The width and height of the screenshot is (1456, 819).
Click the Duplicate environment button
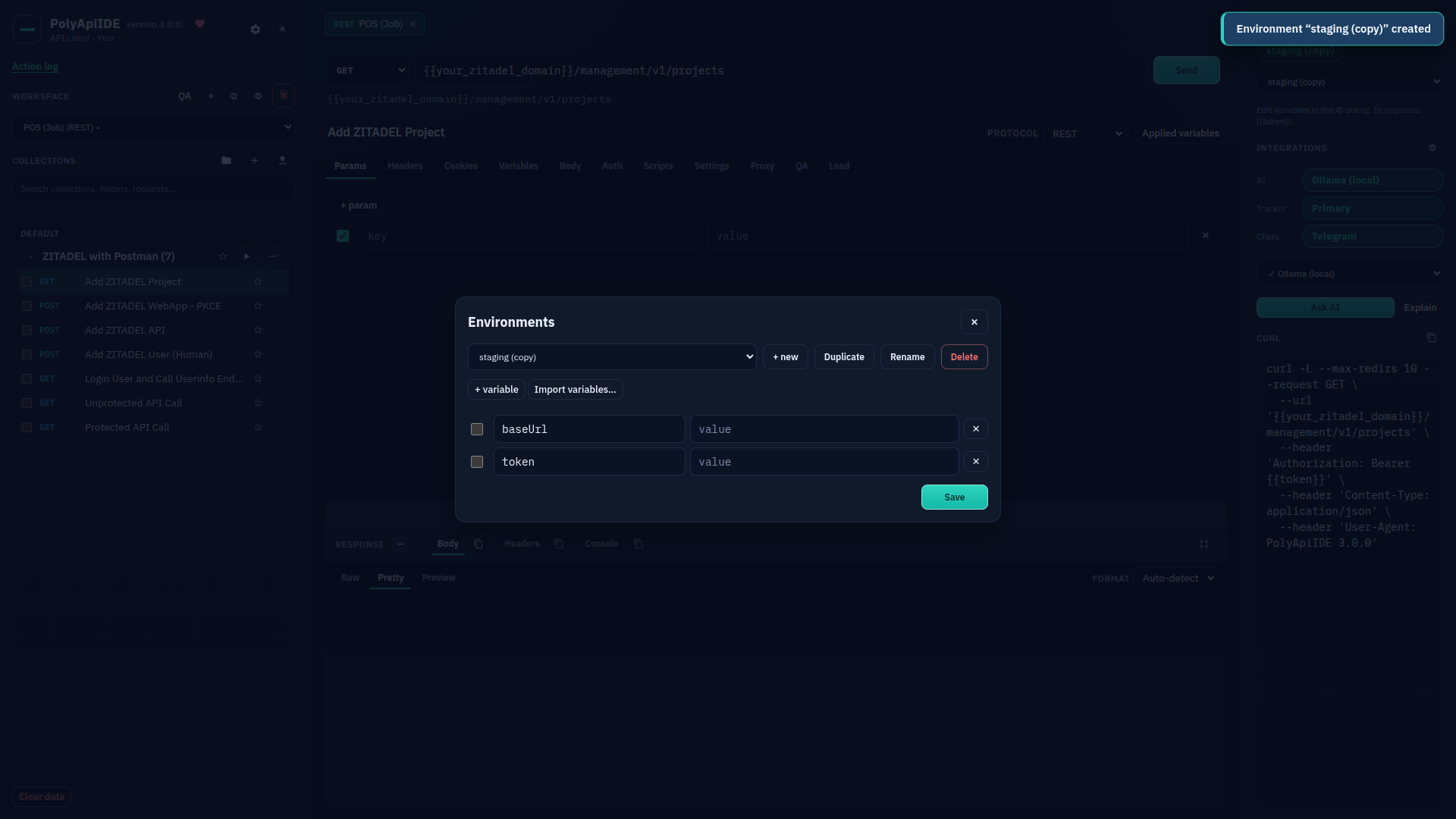pyautogui.click(x=844, y=357)
